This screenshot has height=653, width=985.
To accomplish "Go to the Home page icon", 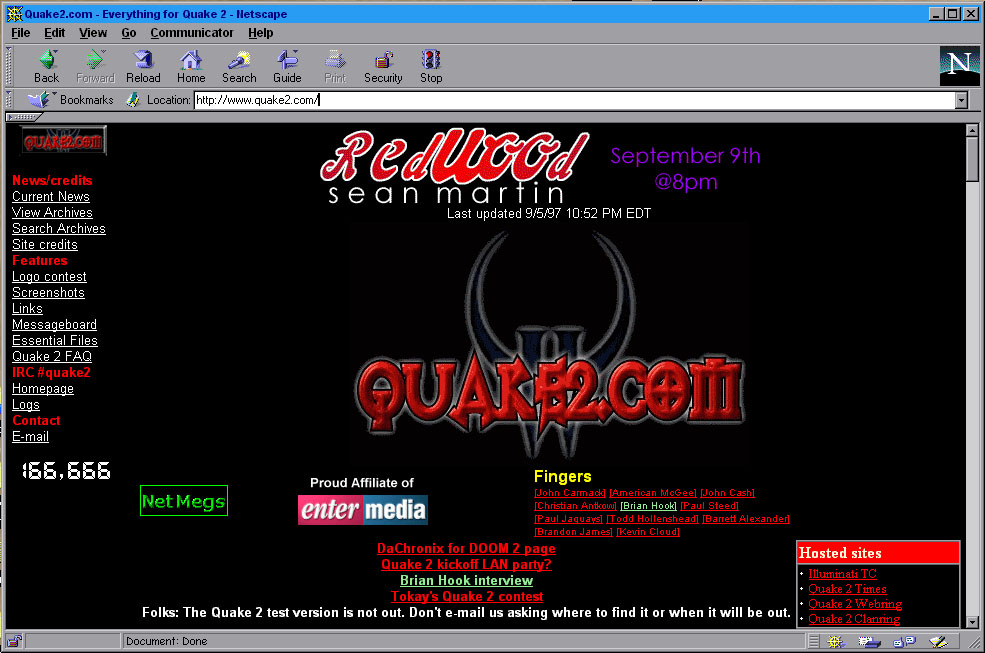I will [x=191, y=67].
